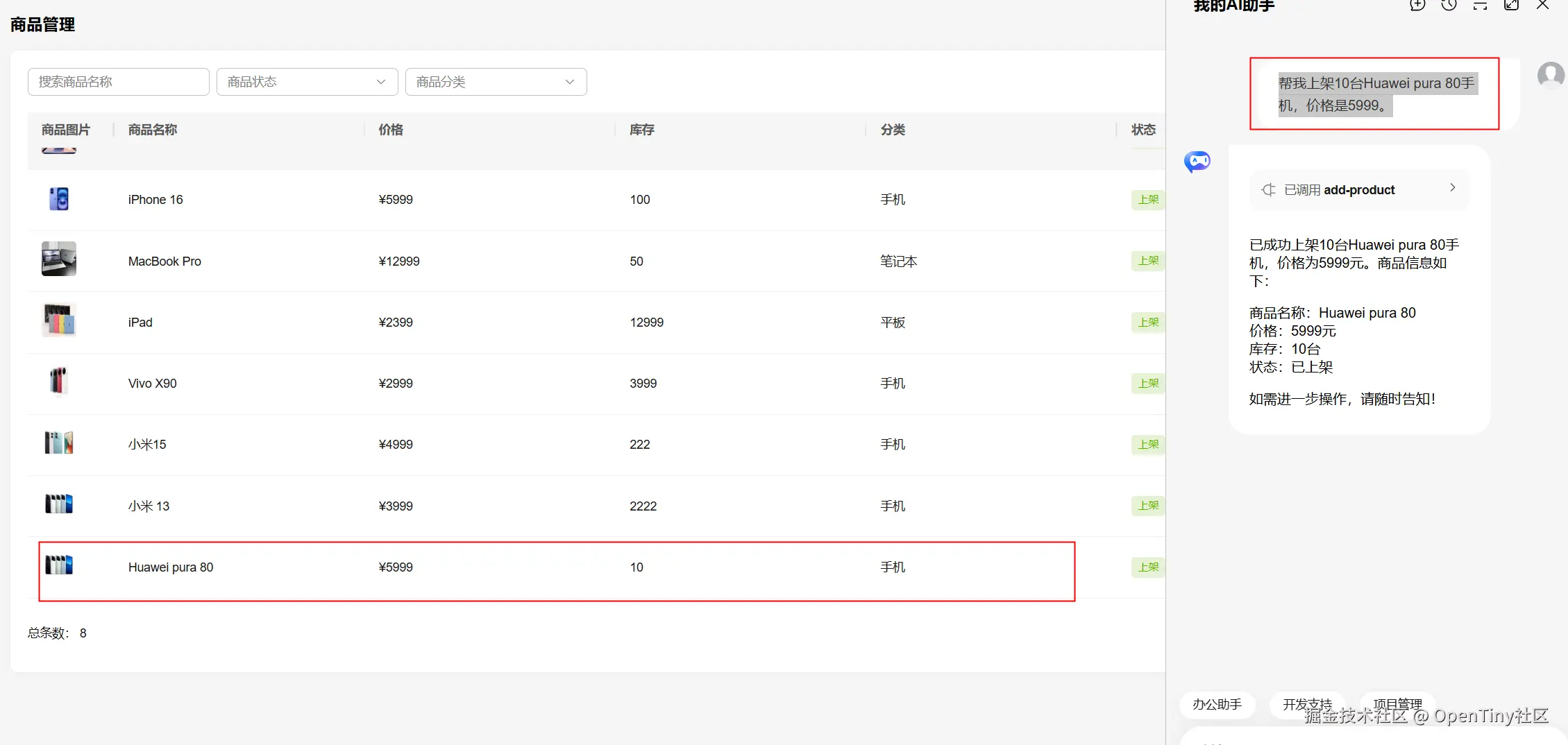This screenshot has height=745, width=1568.
Task: Select the 办公助手 tab
Action: (1217, 705)
